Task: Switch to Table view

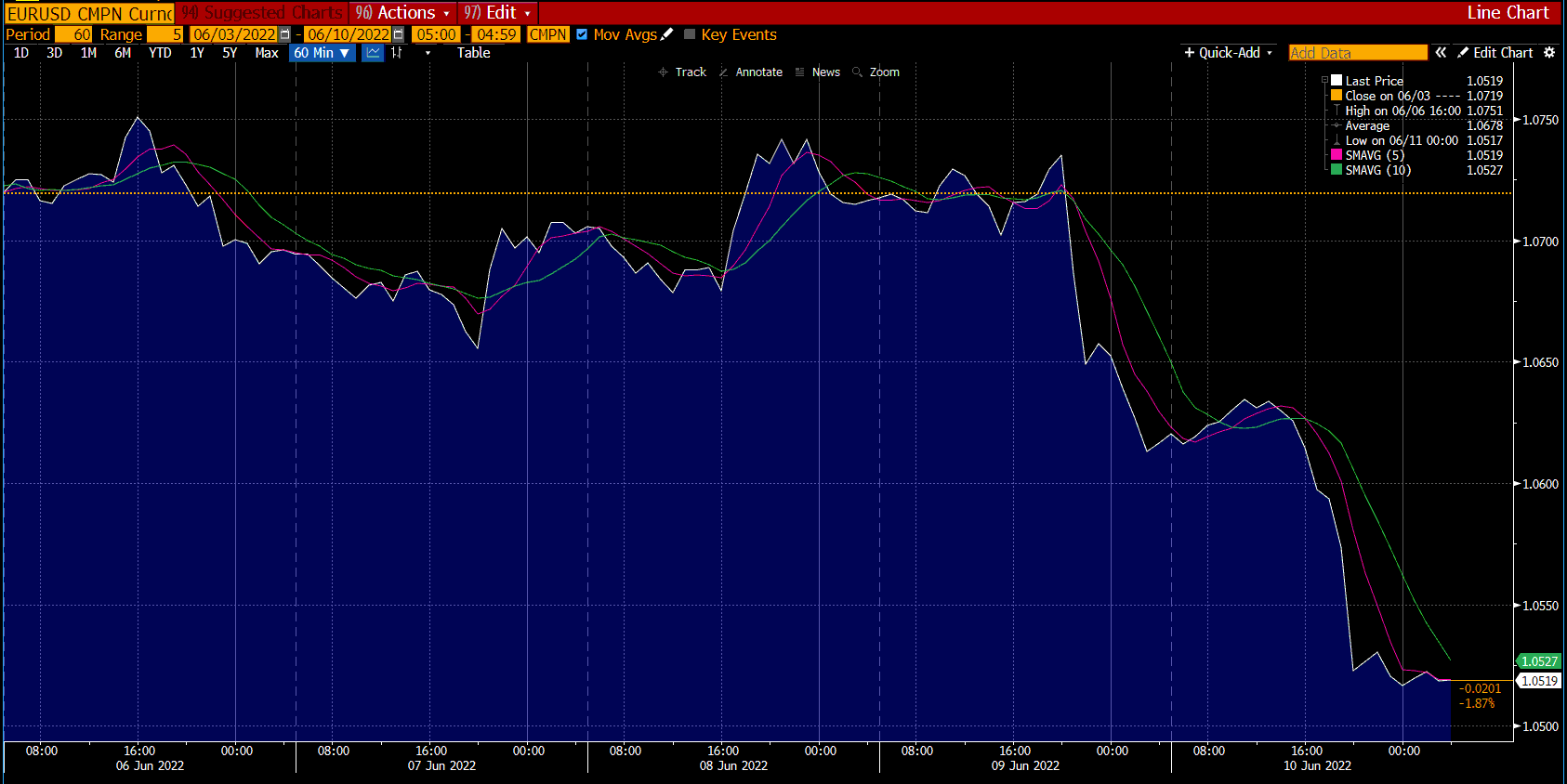Action: [x=473, y=53]
